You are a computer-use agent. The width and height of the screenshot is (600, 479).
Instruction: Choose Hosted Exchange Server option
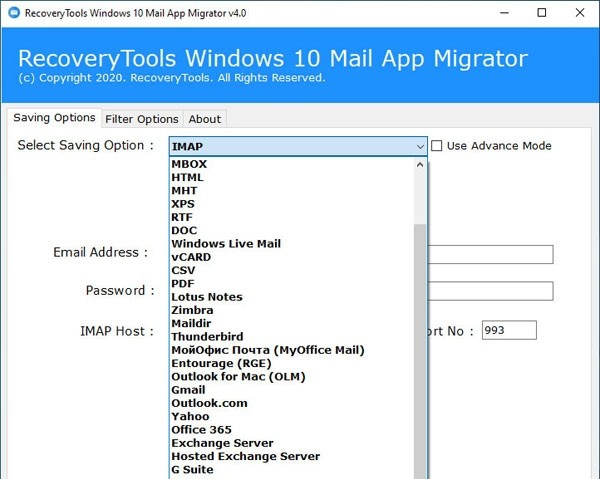coord(245,456)
